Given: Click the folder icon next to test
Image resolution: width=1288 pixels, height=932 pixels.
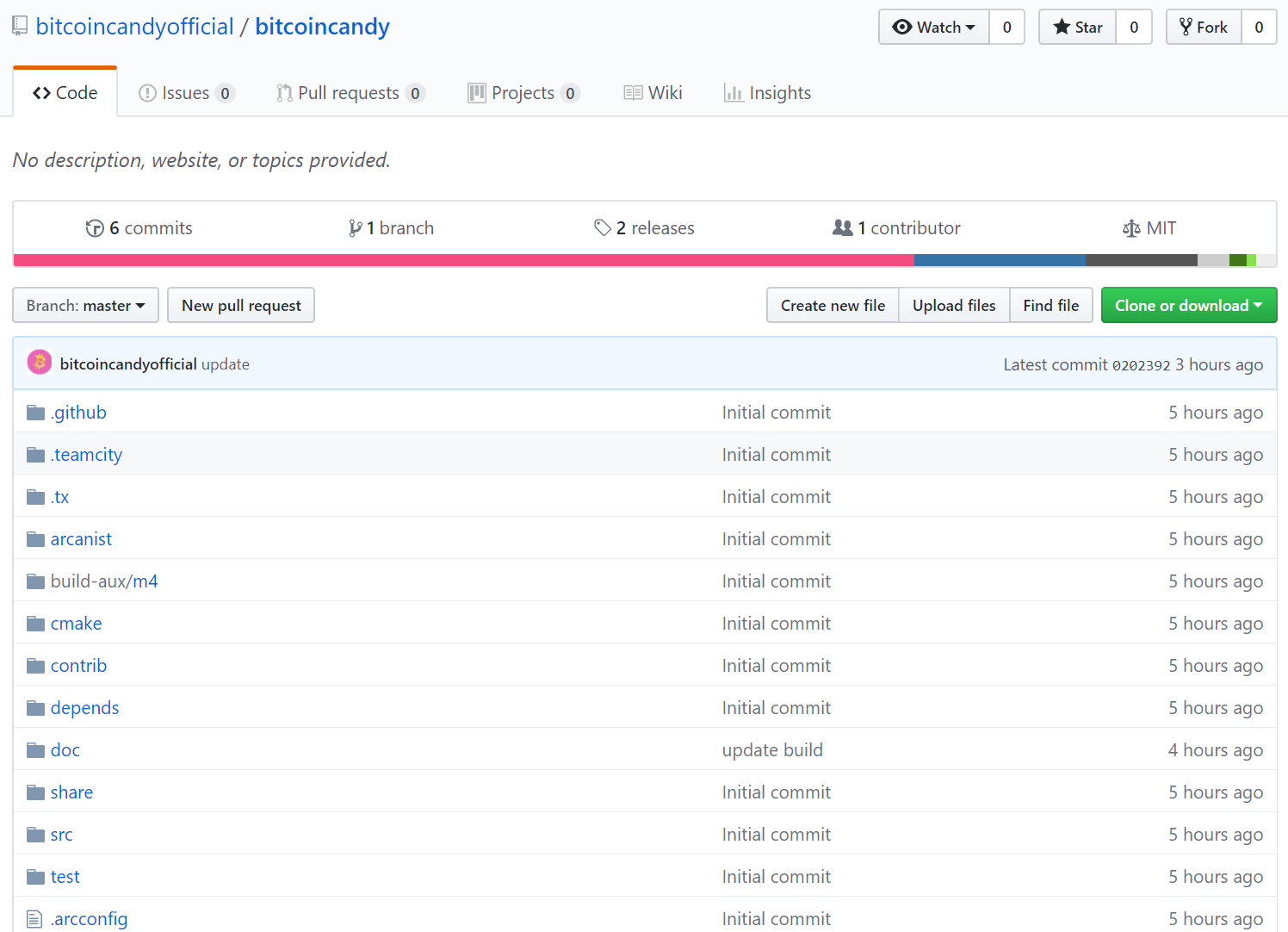Looking at the screenshot, I should tap(35, 877).
